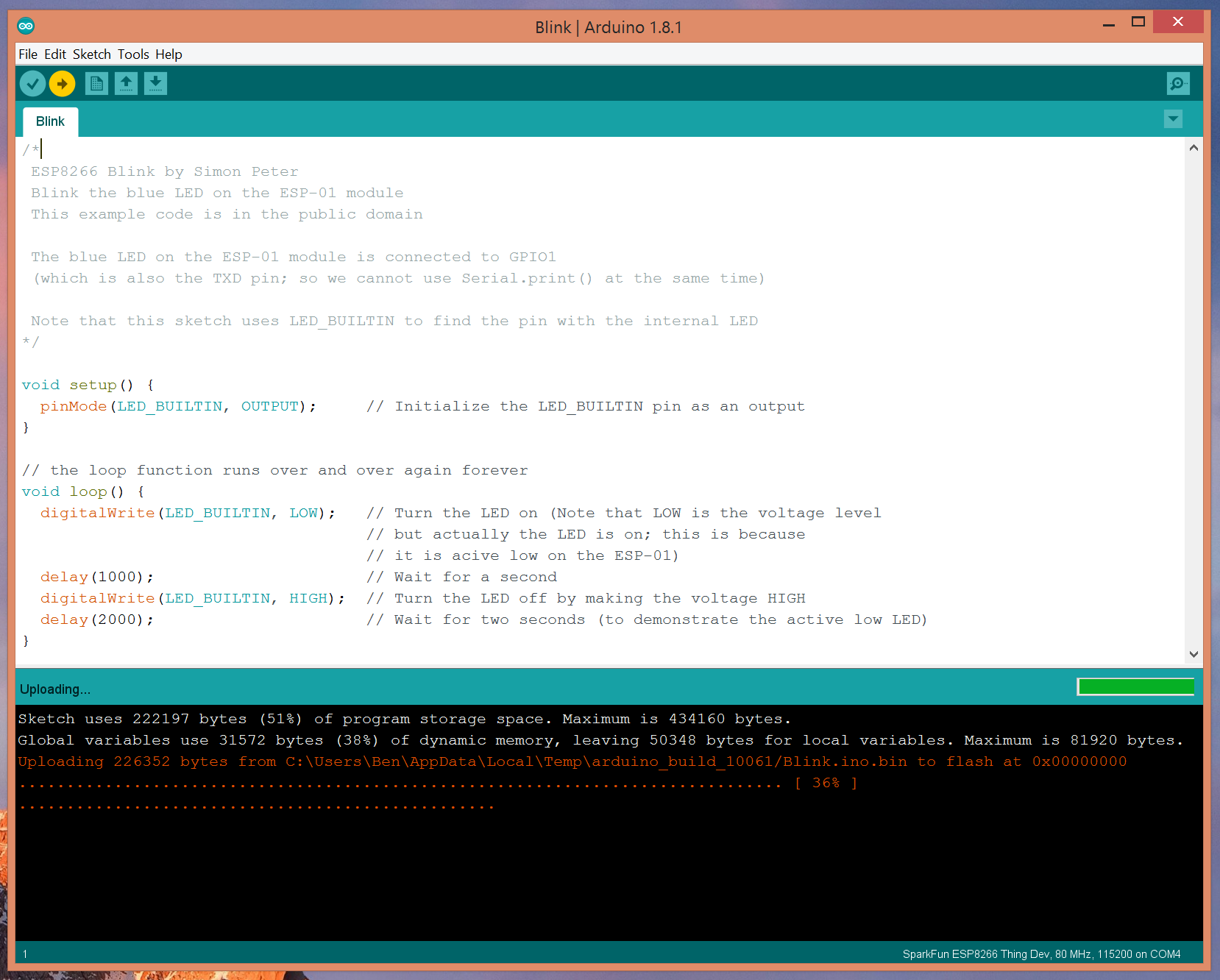Viewport: 1220px width, 980px height.
Task: Click the editor scrollbar up arrow
Action: 1194,148
